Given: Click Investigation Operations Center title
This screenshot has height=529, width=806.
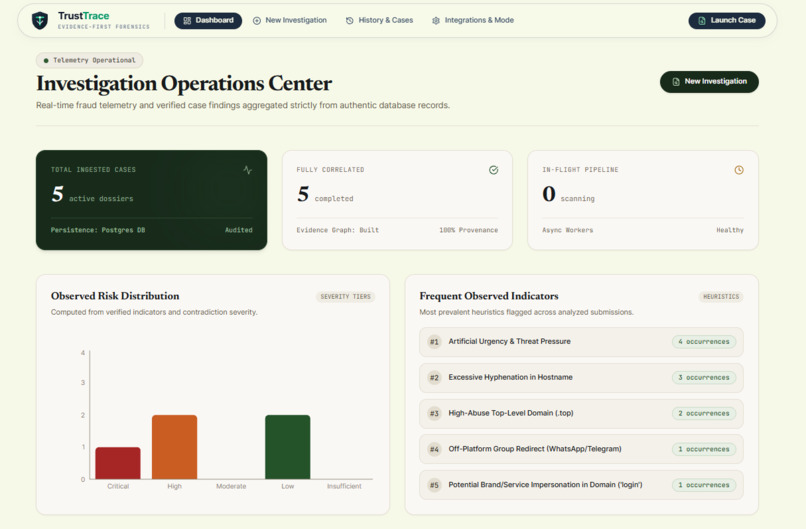Looking at the screenshot, I should (184, 84).
